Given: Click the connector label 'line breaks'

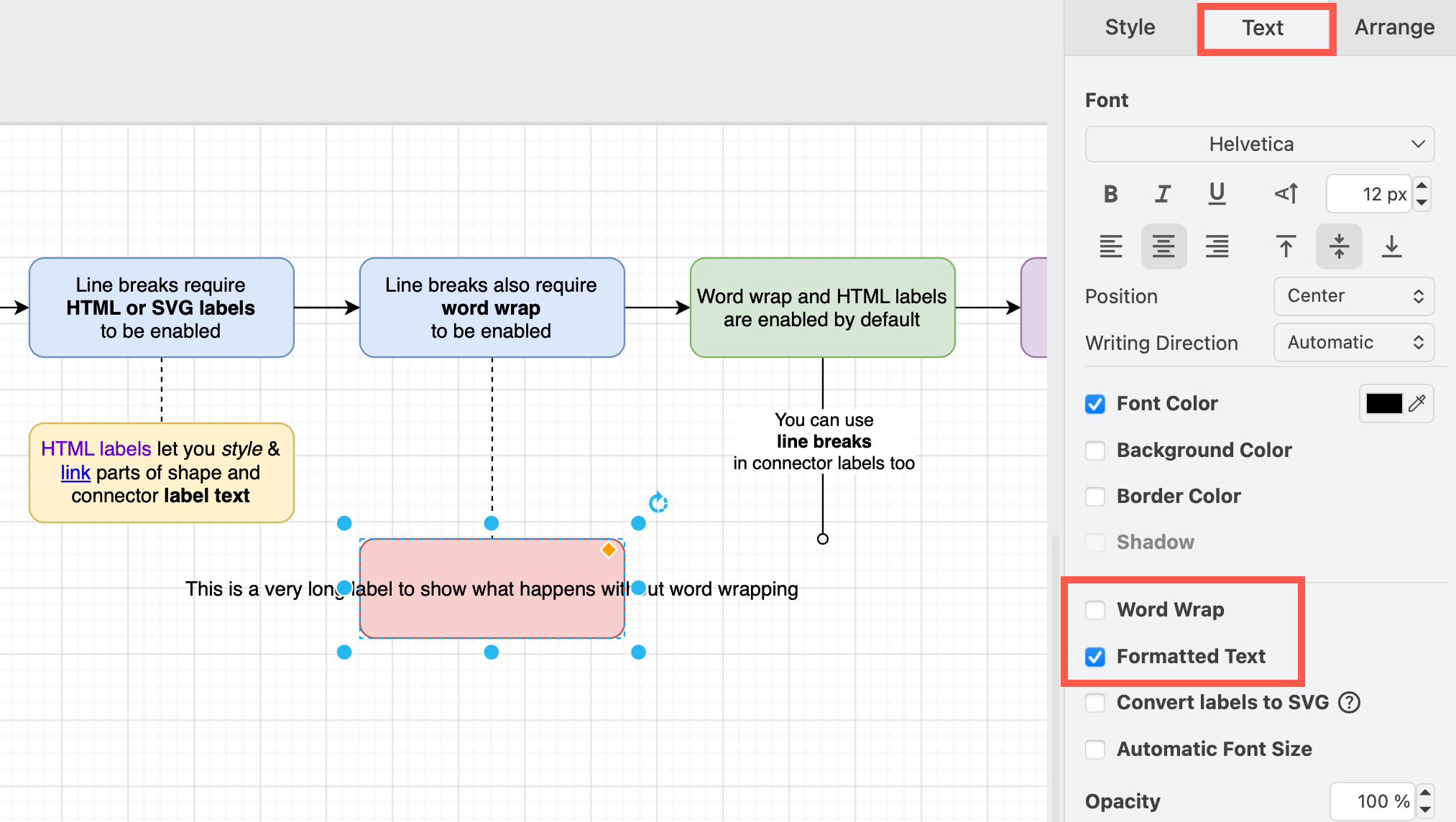Looking at the screenshot, I should [824, 441].
